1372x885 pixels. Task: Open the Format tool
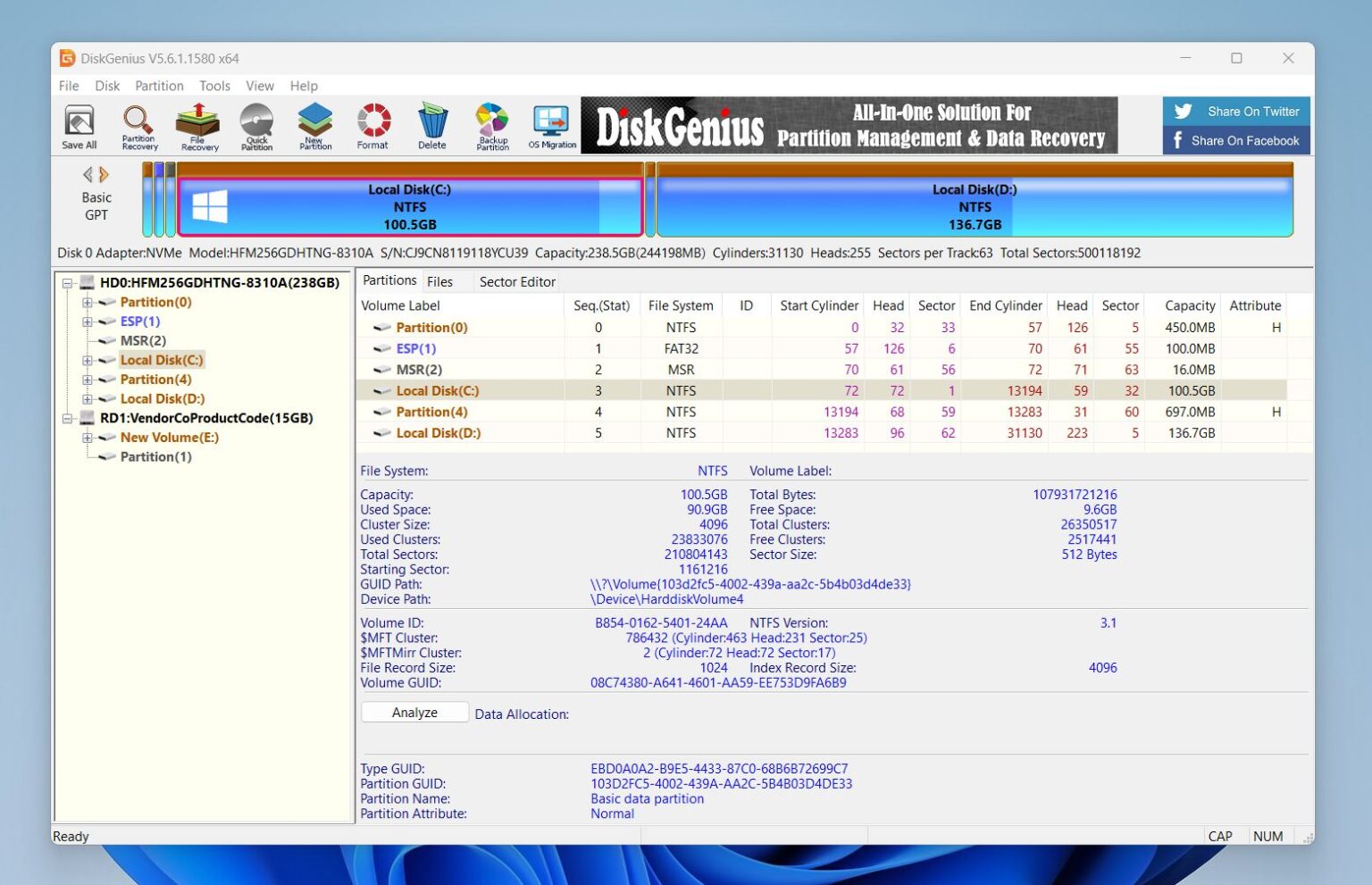pyautogui.click(x=372, y=125)
